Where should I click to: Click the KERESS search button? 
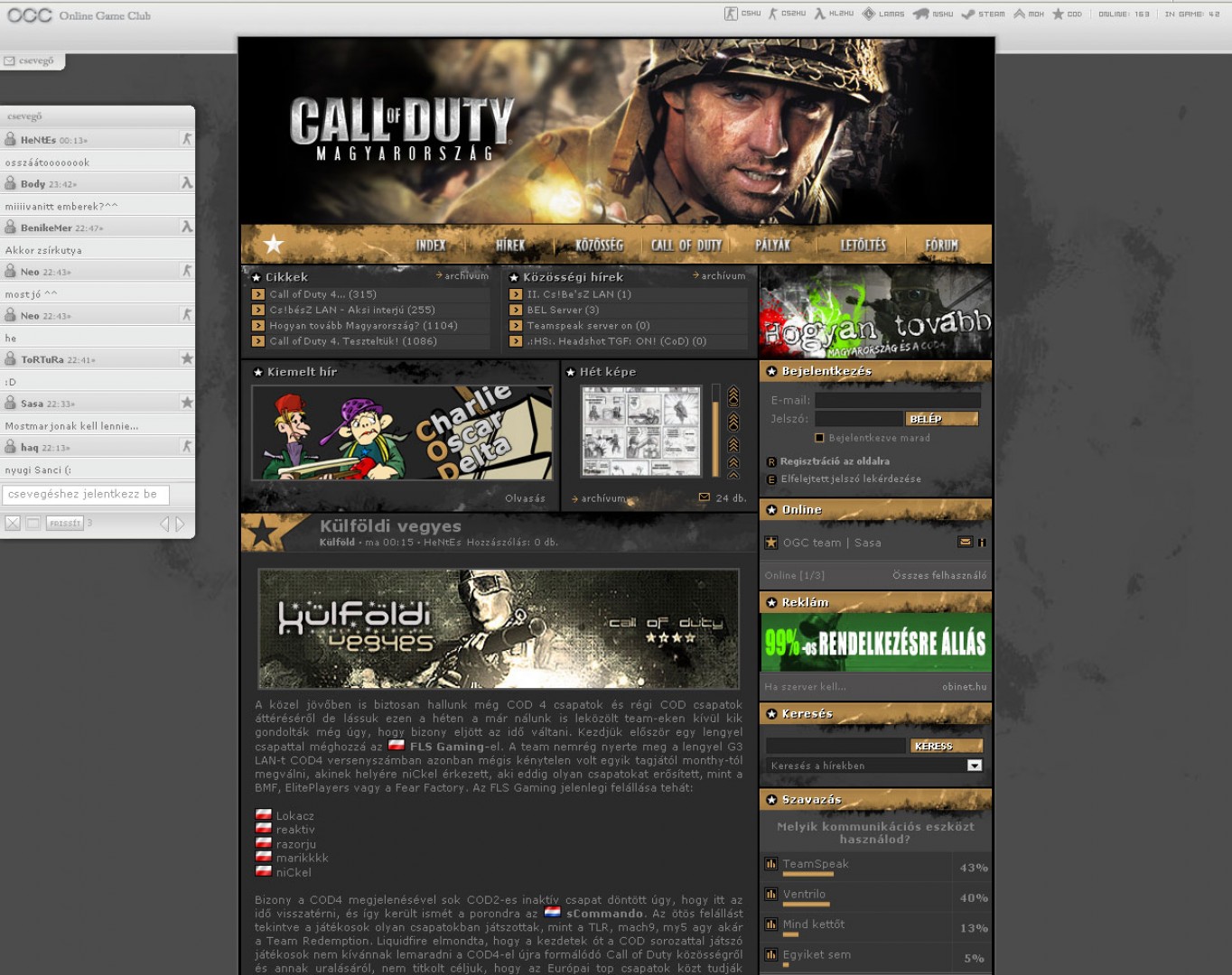click(946, 746)
